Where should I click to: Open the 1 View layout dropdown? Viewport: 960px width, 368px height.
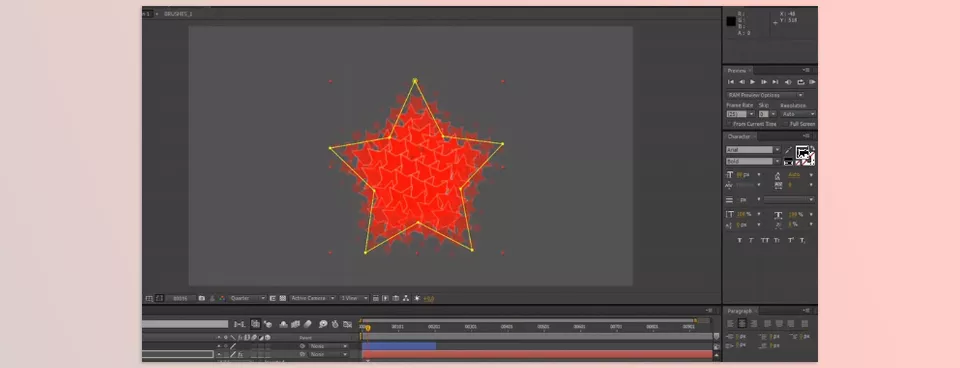(354, 298)
